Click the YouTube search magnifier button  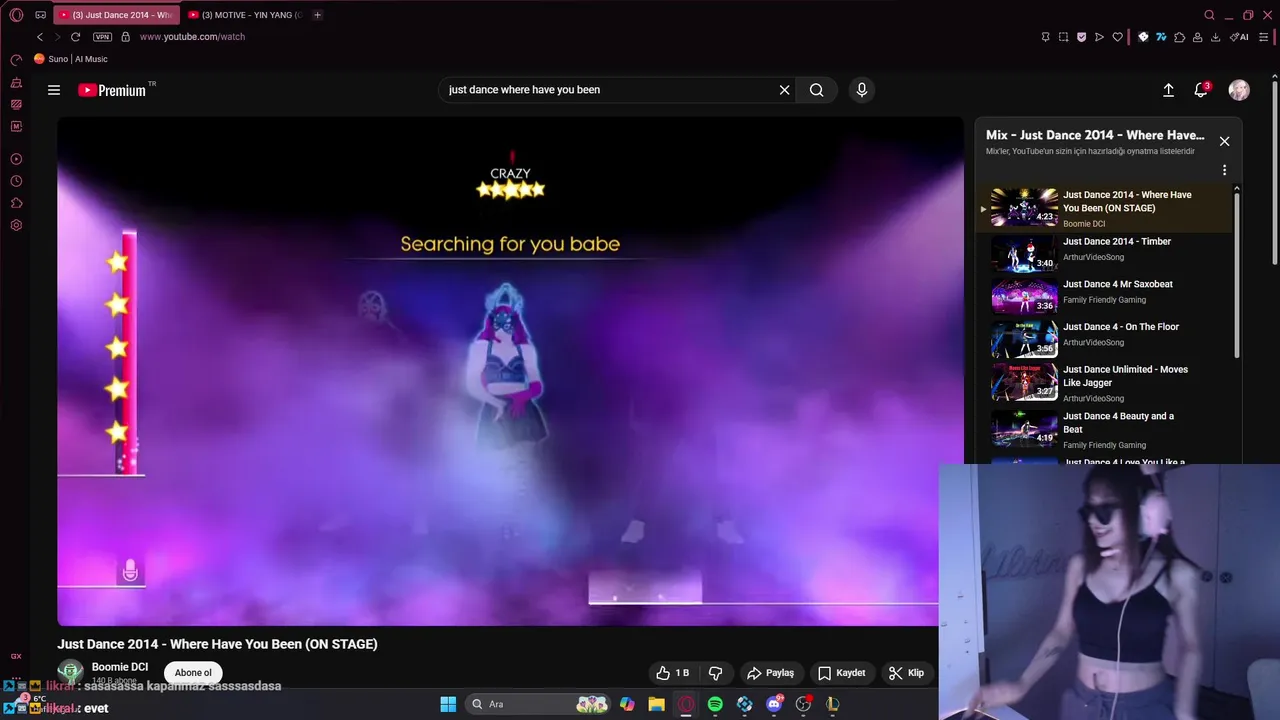(x=817, y=90)
